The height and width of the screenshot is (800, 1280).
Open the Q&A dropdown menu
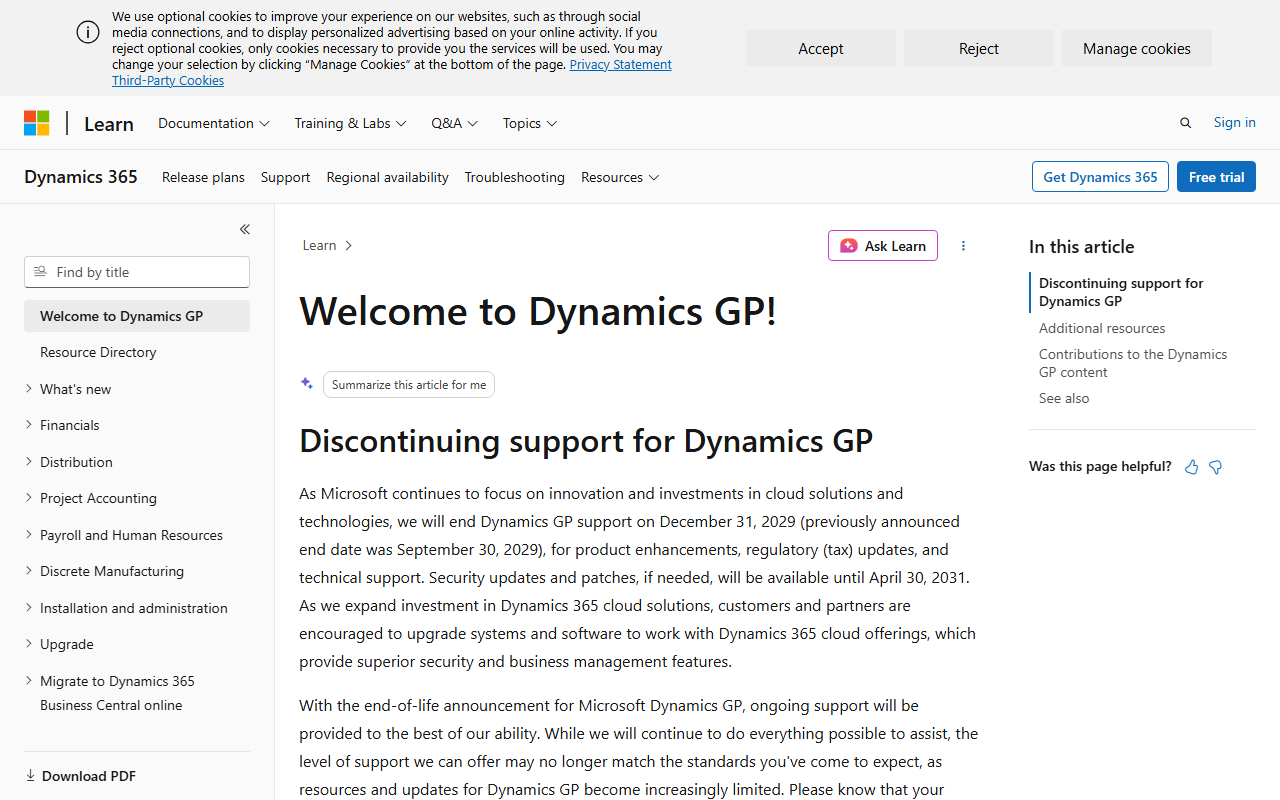(x=455, y=123)
